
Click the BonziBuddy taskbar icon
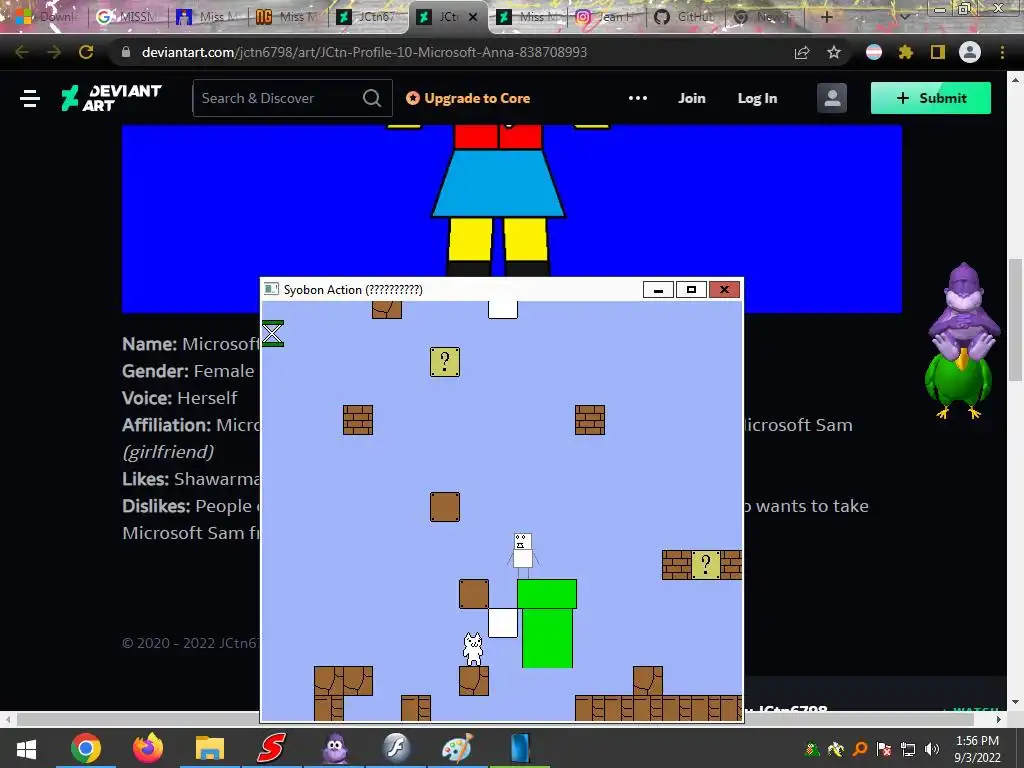pos(335,748)
